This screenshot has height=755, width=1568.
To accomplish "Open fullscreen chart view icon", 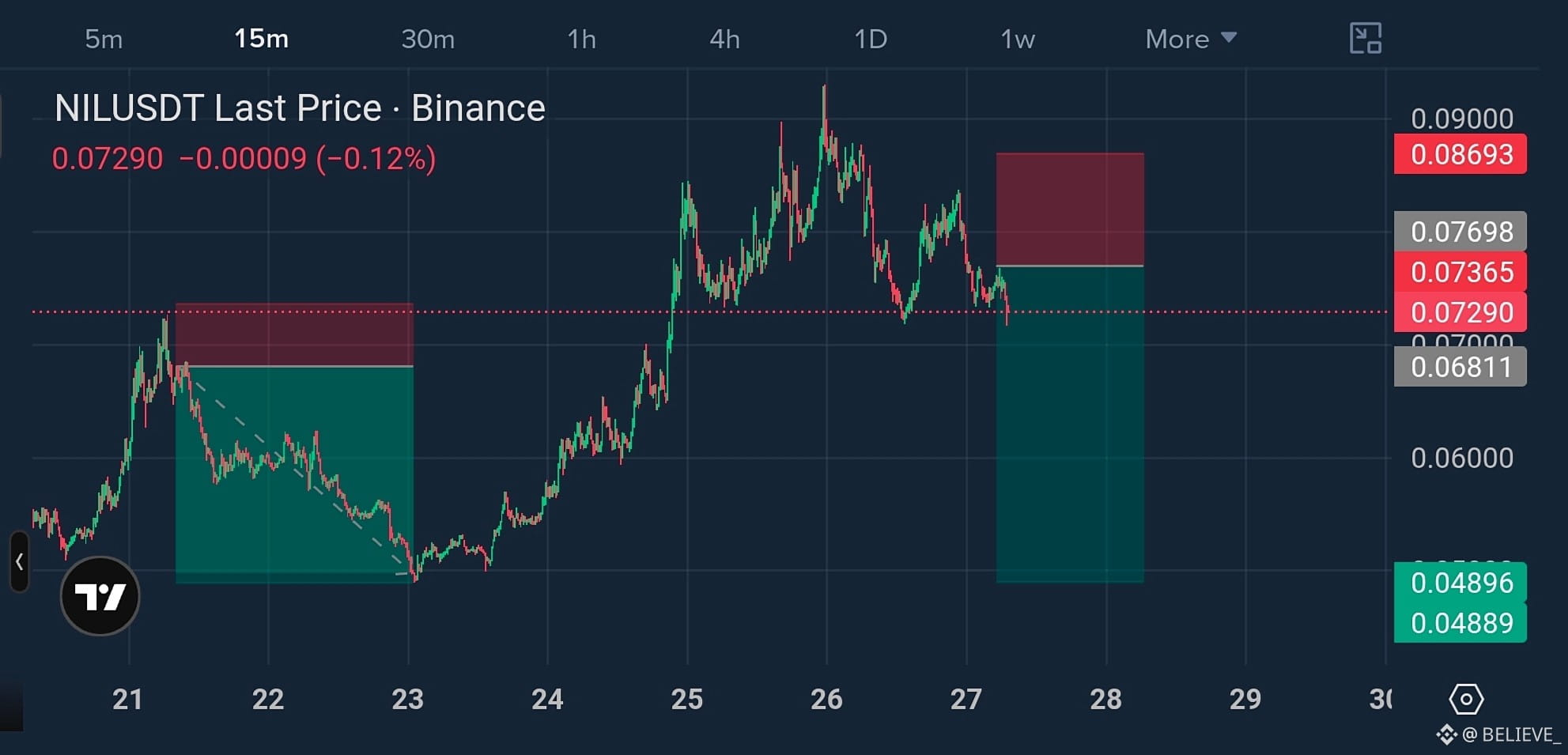I will [x=1365, y=38].
